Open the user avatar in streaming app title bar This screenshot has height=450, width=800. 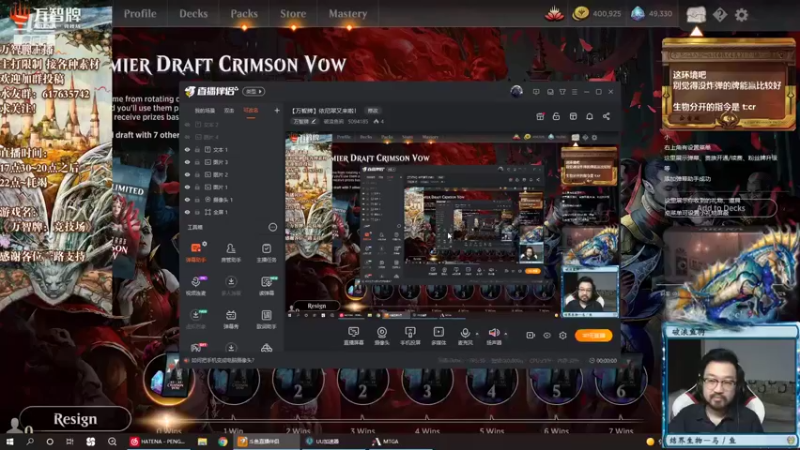(x=516, y=91)
